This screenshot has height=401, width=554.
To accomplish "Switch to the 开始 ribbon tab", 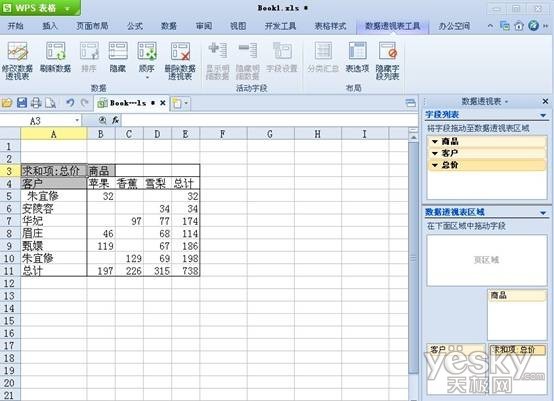I will pos(16,26).
